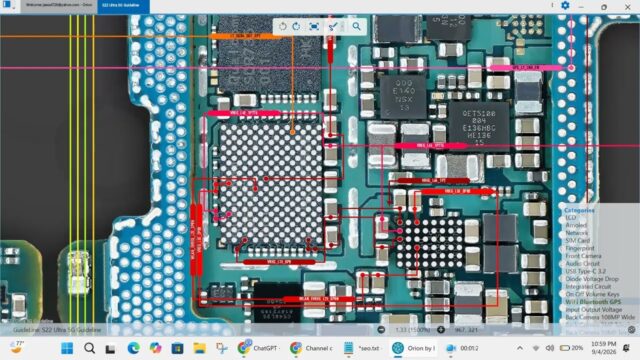Click the QET5100 chip on the board
Image resolution: width=640 pixels, height=360 pixels.
(479, 128)
